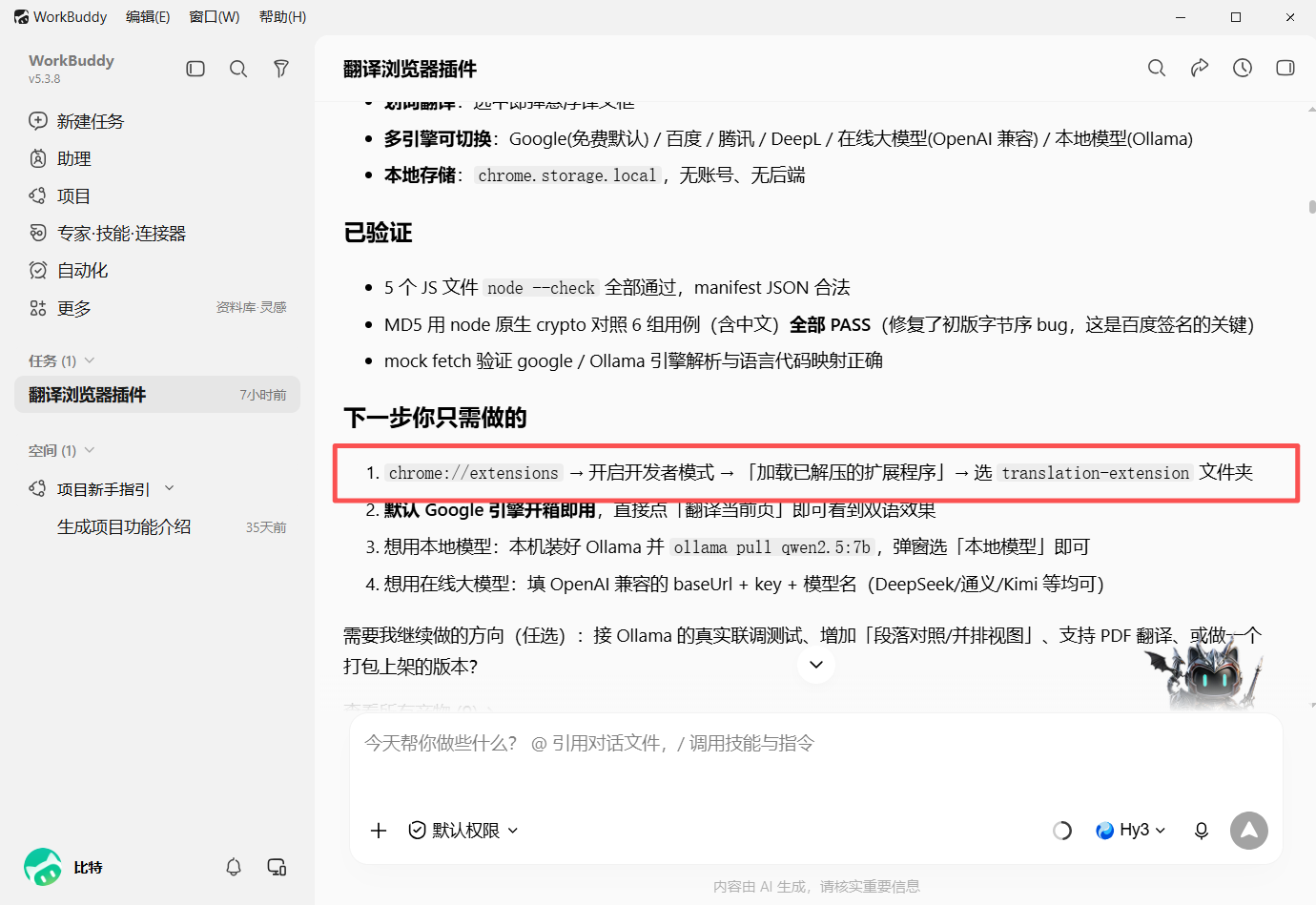Expand the 项目新手指引 chevron
Screen dimensions: 1316x905
tap(170, 488)
